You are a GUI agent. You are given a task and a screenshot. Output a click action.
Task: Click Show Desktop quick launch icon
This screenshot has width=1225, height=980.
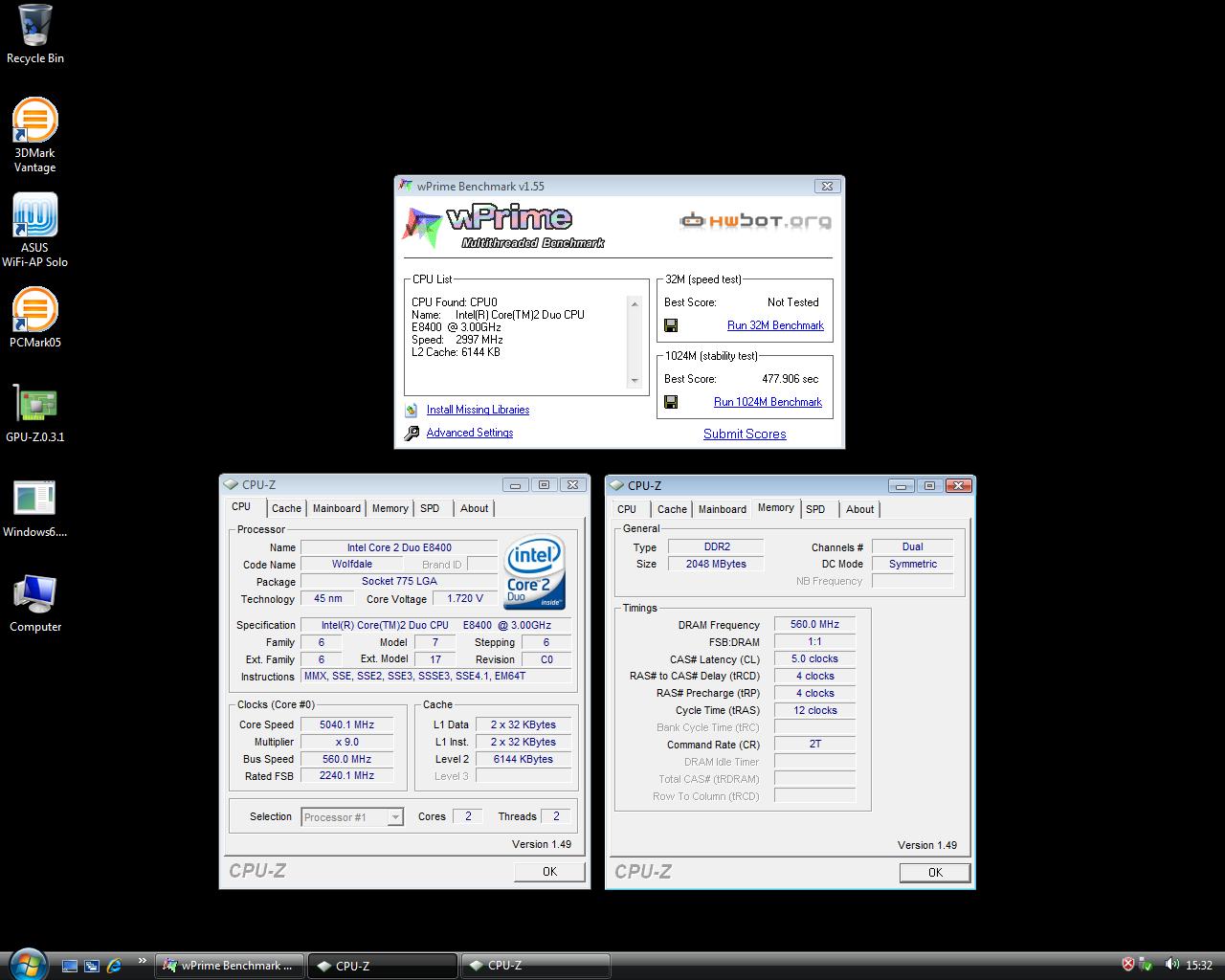[x=70, y=966]
